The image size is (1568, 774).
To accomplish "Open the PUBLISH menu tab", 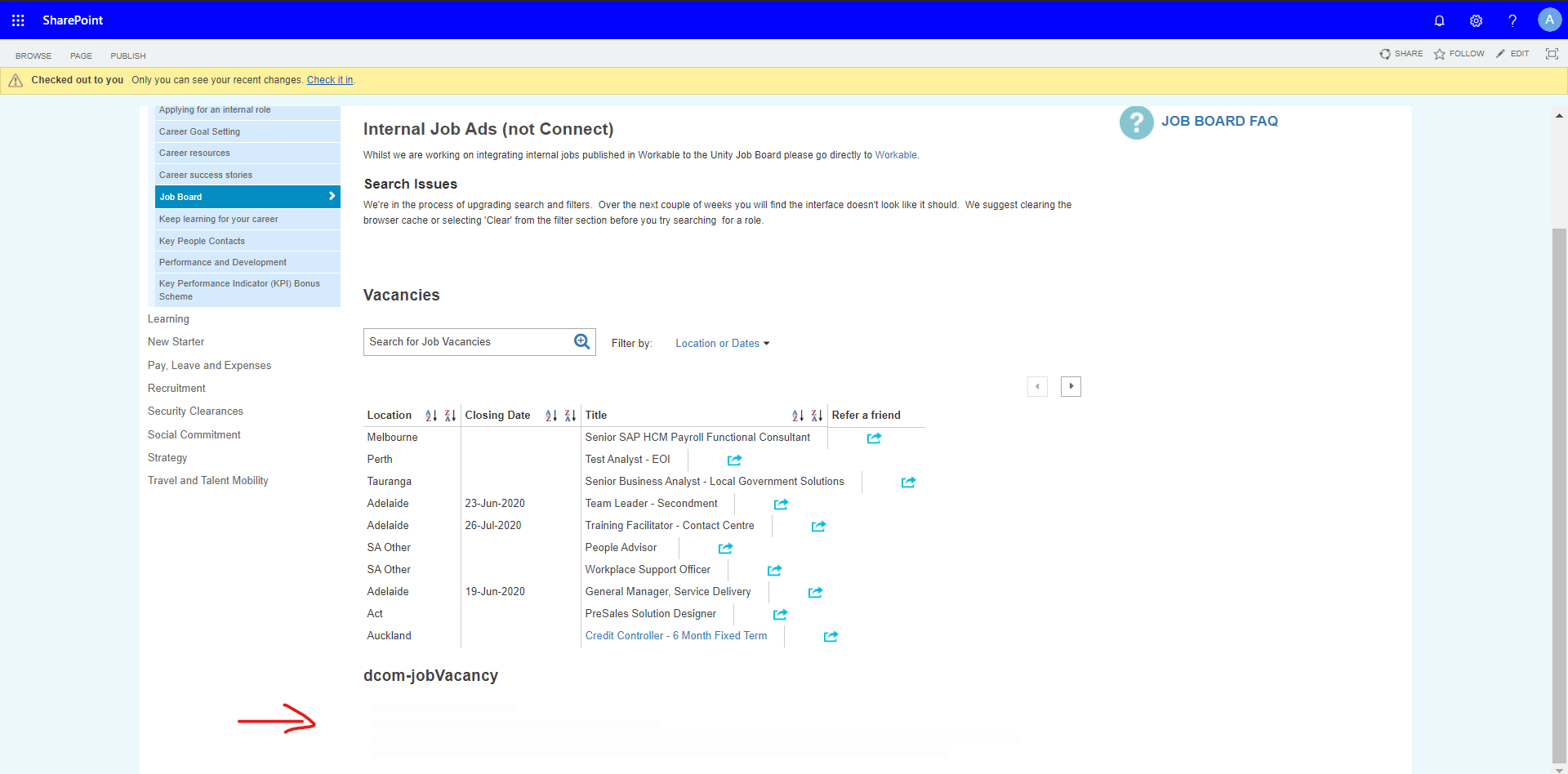I will 127,56.
